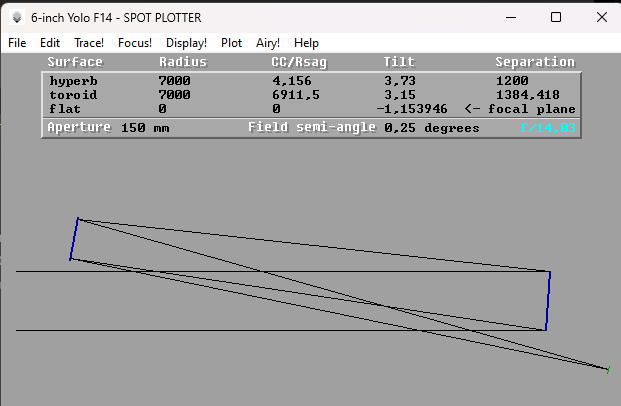Close the Spot Plotter window

[x=602, y=17]
